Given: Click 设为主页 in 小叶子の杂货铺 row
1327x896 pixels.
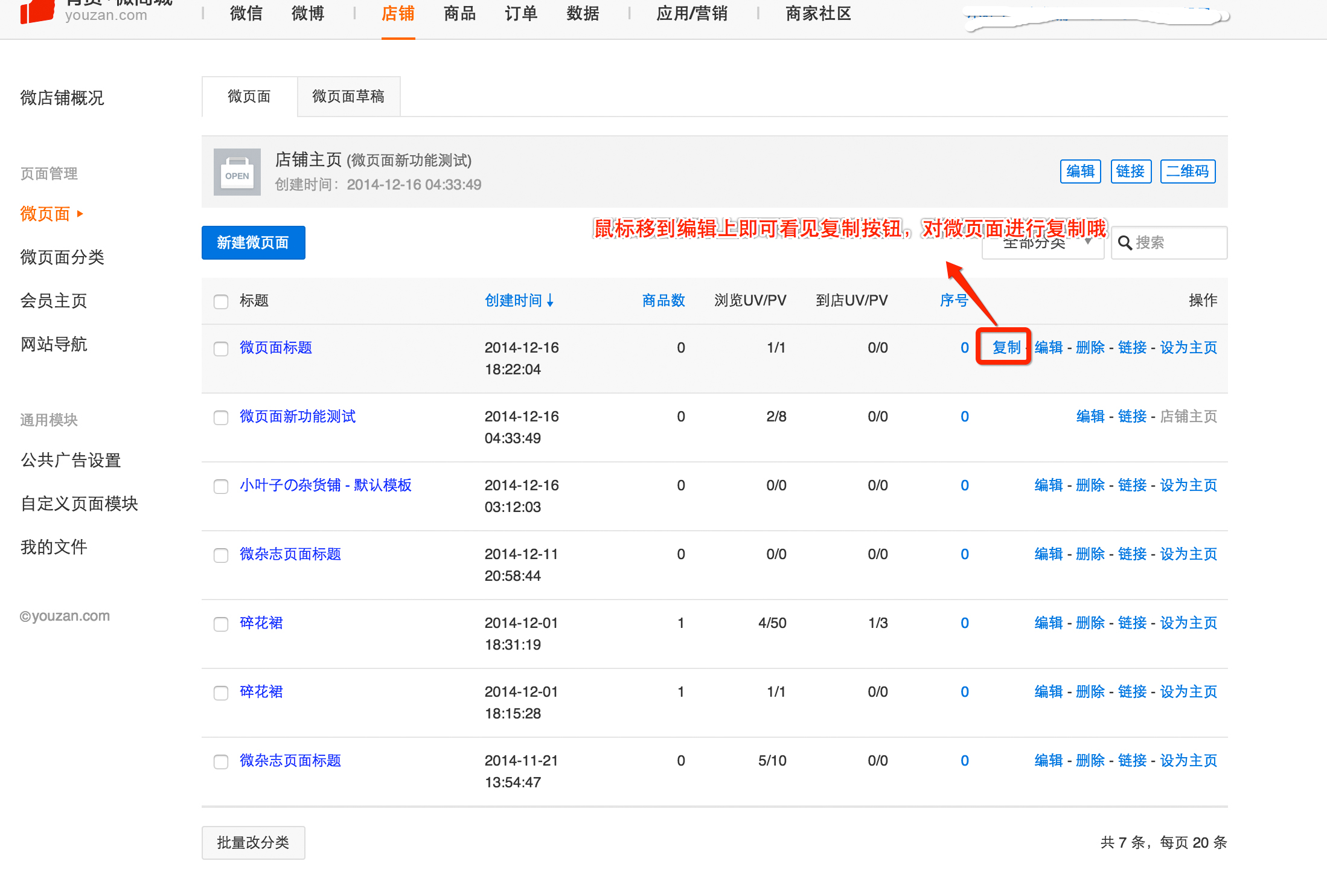Looking at the screenshot, I should (x=1189, y=485).
